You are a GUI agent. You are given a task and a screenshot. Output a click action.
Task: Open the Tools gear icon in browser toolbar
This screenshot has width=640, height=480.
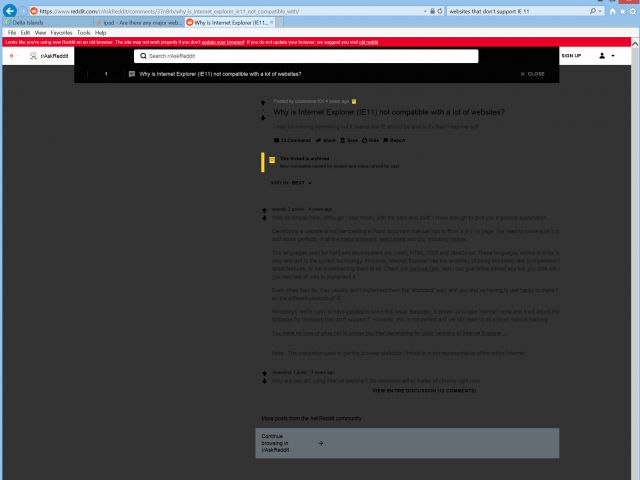click(633, 11)
